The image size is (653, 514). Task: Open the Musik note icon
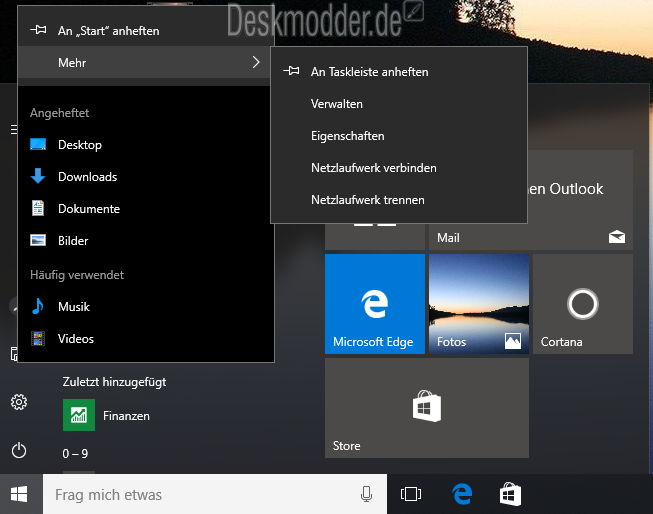tap(38, 306)
